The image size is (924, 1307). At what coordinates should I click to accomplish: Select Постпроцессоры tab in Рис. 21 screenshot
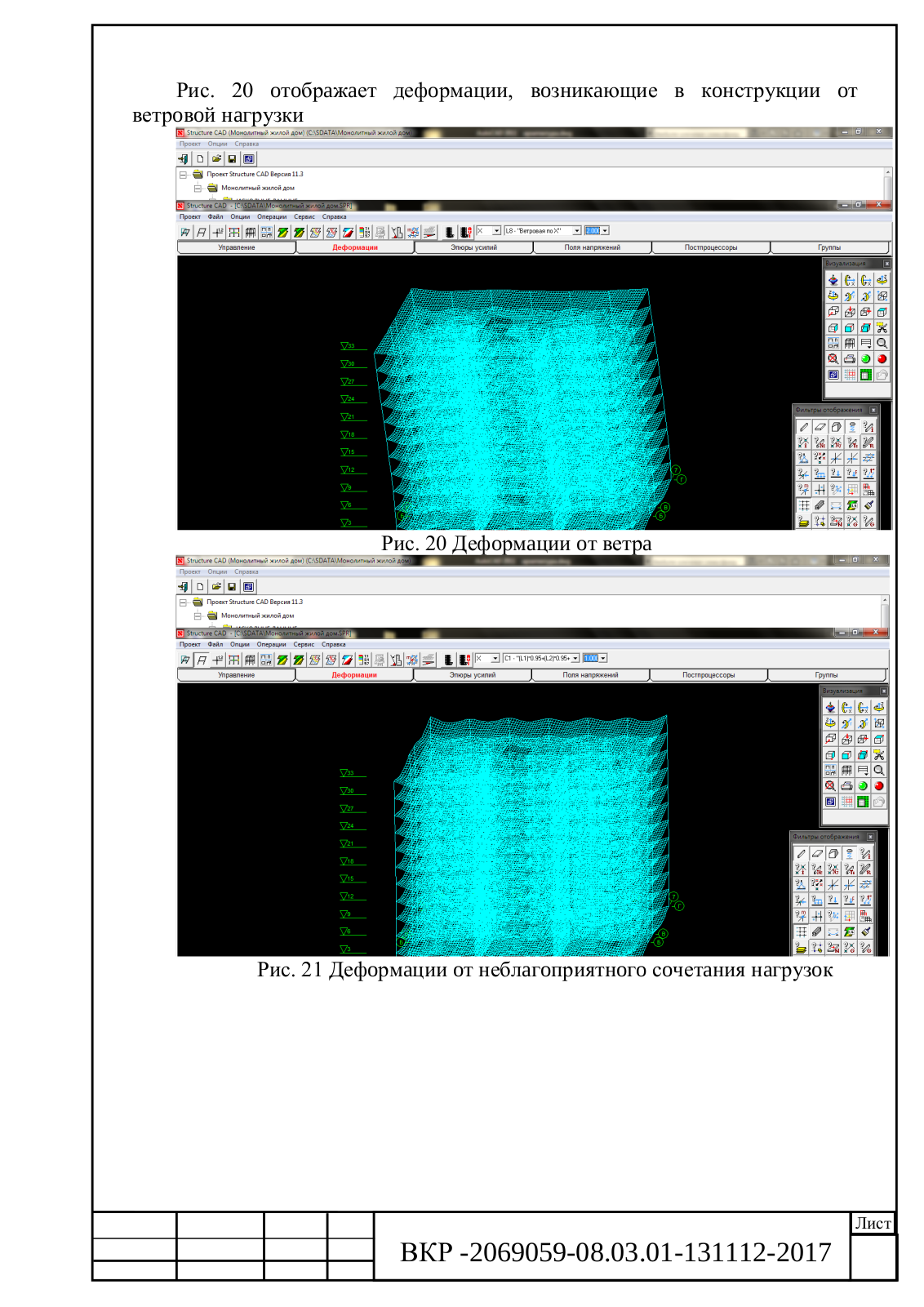pos(709,675)
